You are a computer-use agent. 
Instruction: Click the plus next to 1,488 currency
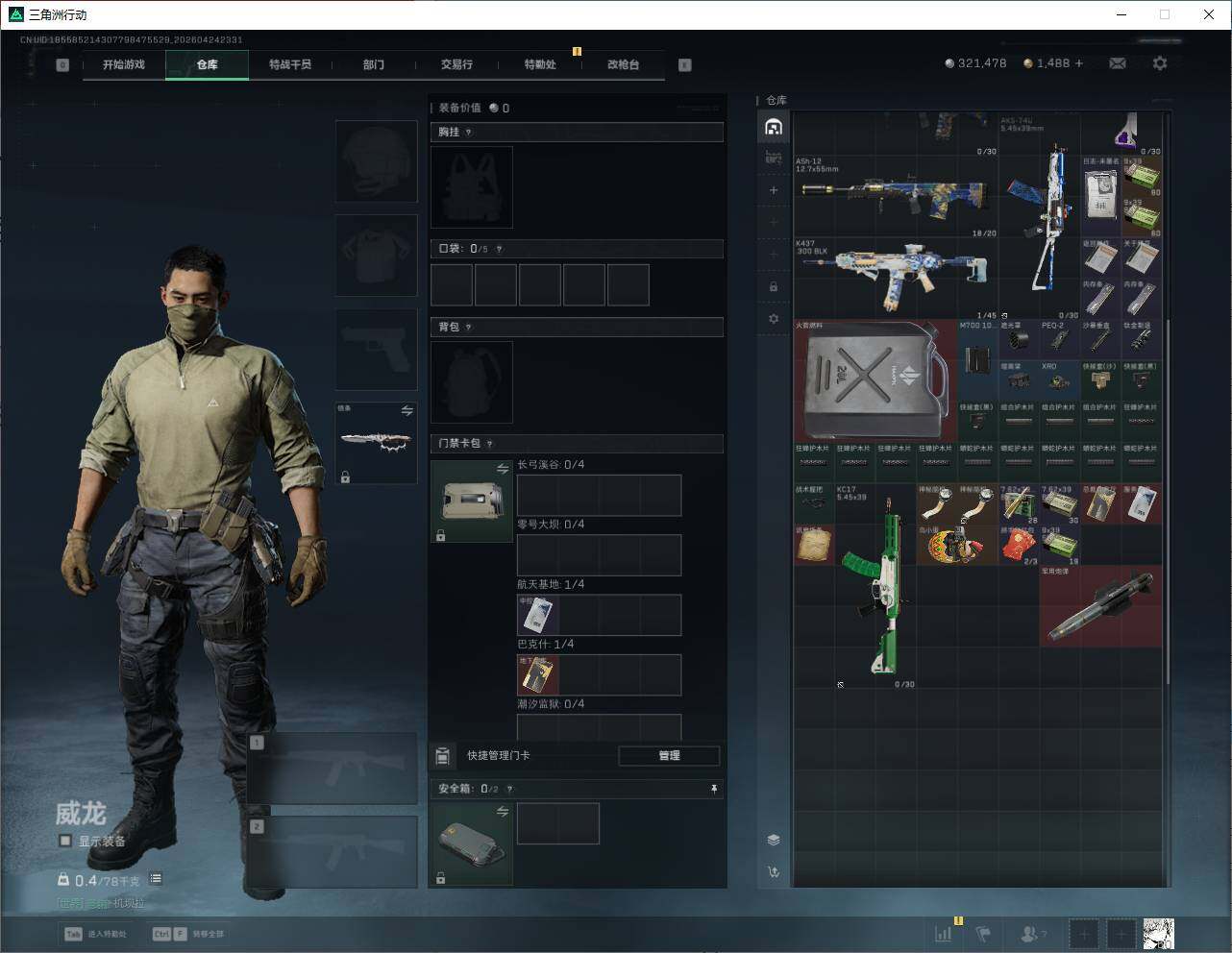[x=1079, y=63]
